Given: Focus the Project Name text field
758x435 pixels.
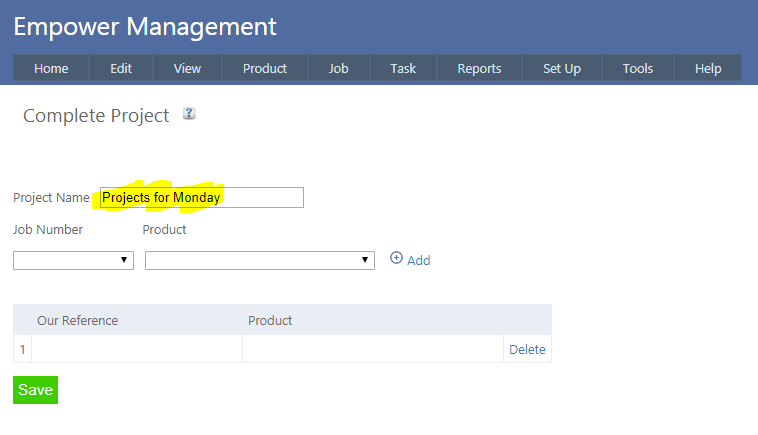Looking at the screenshot, I should click(202, 198).
